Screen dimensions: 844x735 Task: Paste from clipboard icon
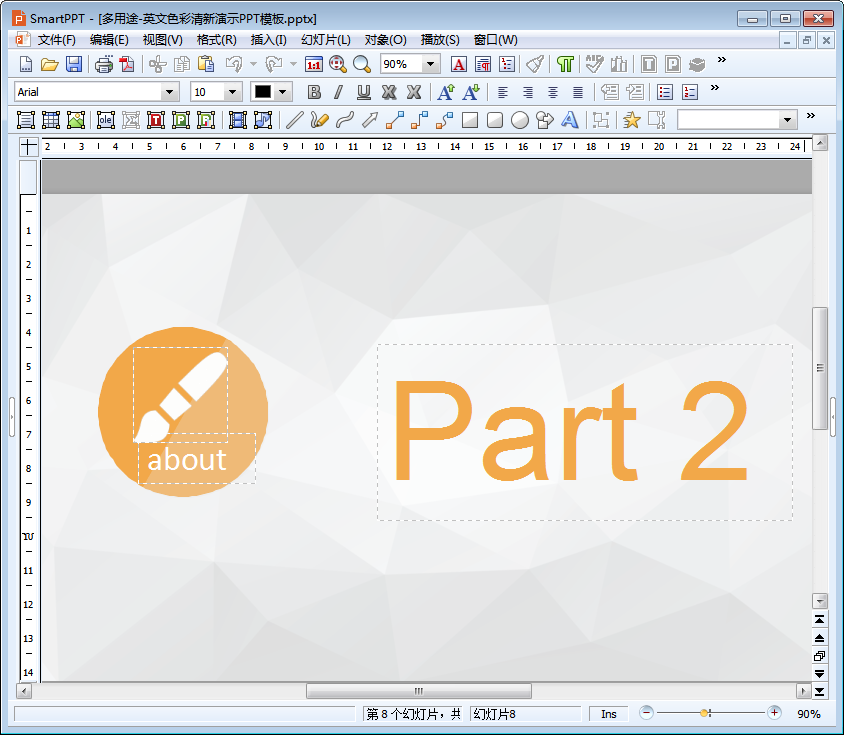tap(206, 64)
